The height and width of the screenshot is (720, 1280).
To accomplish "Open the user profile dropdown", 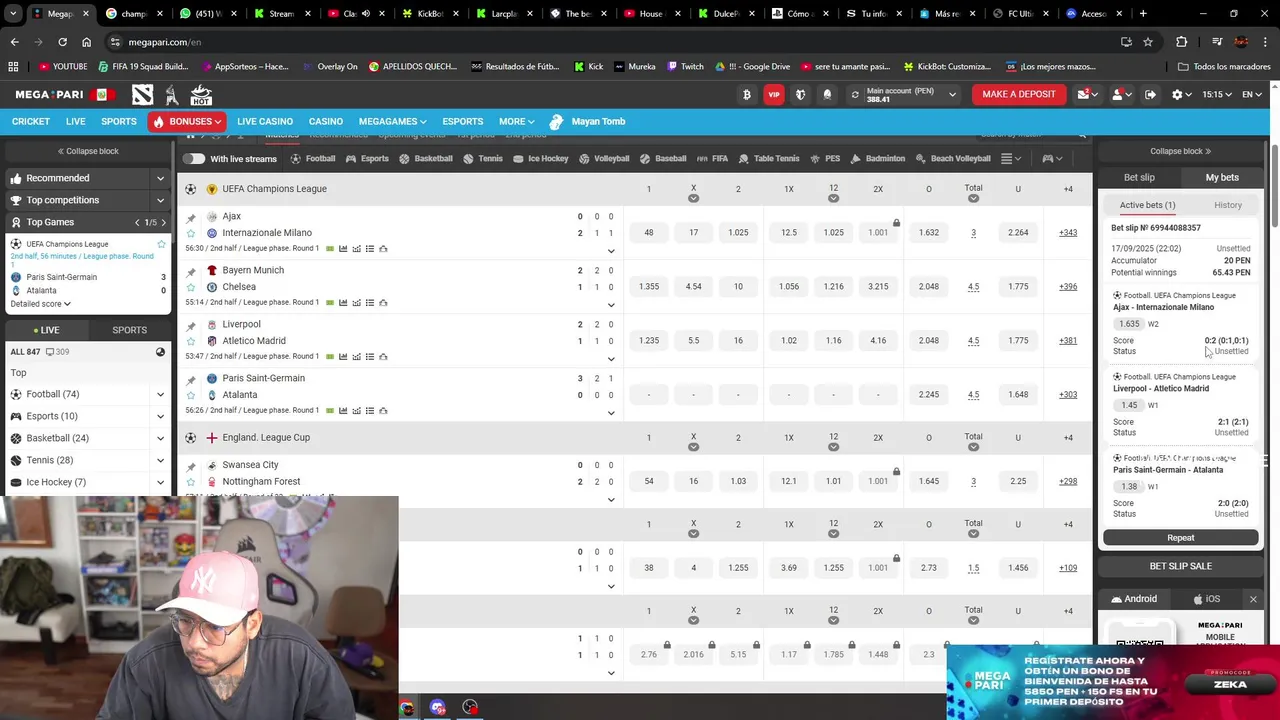I will click(x=1121, y=94).
